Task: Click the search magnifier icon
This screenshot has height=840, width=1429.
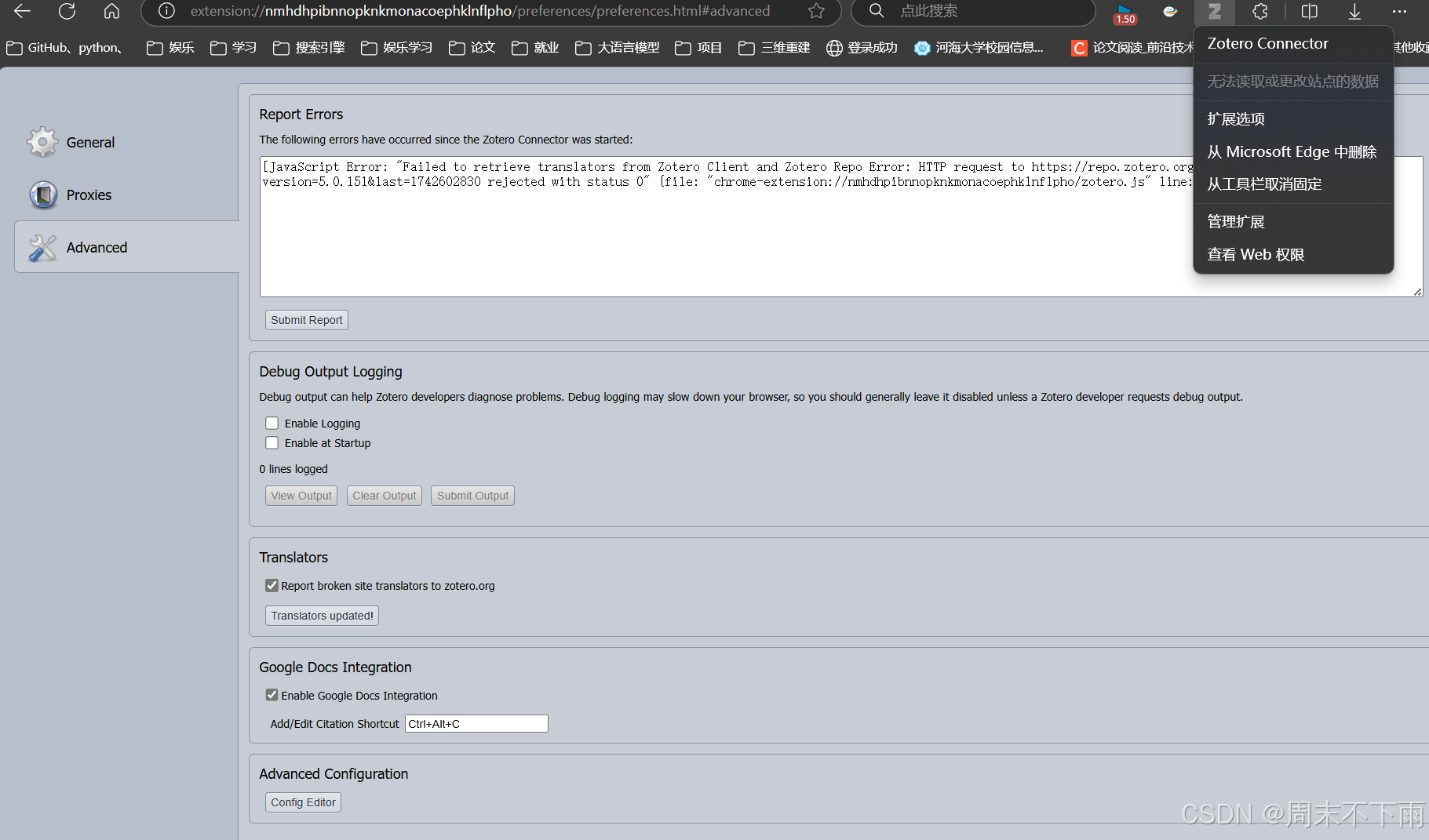Action: pyautogui.click(x=877, y=11)
